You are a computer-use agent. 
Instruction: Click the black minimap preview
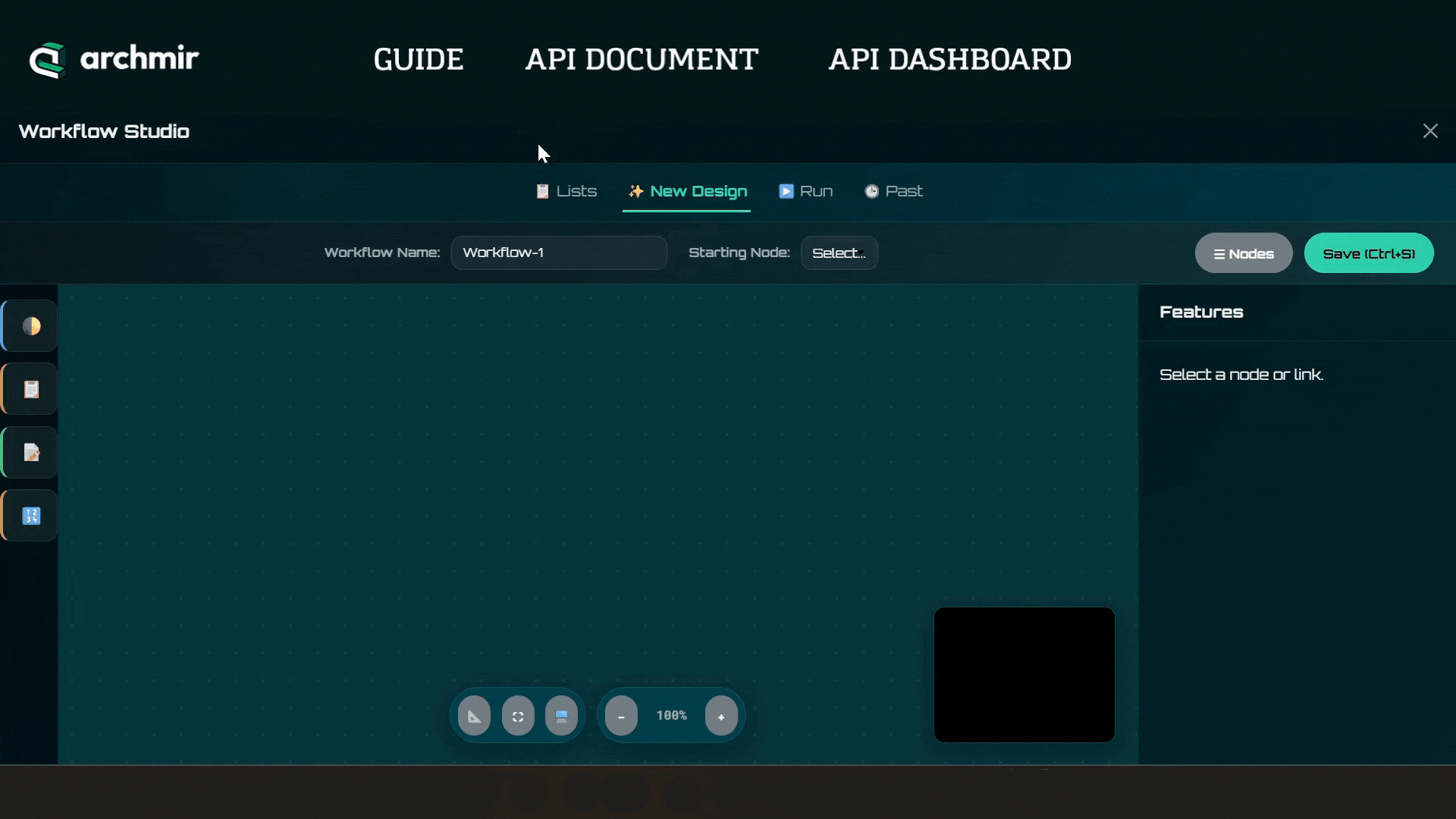click(1024, 674)
